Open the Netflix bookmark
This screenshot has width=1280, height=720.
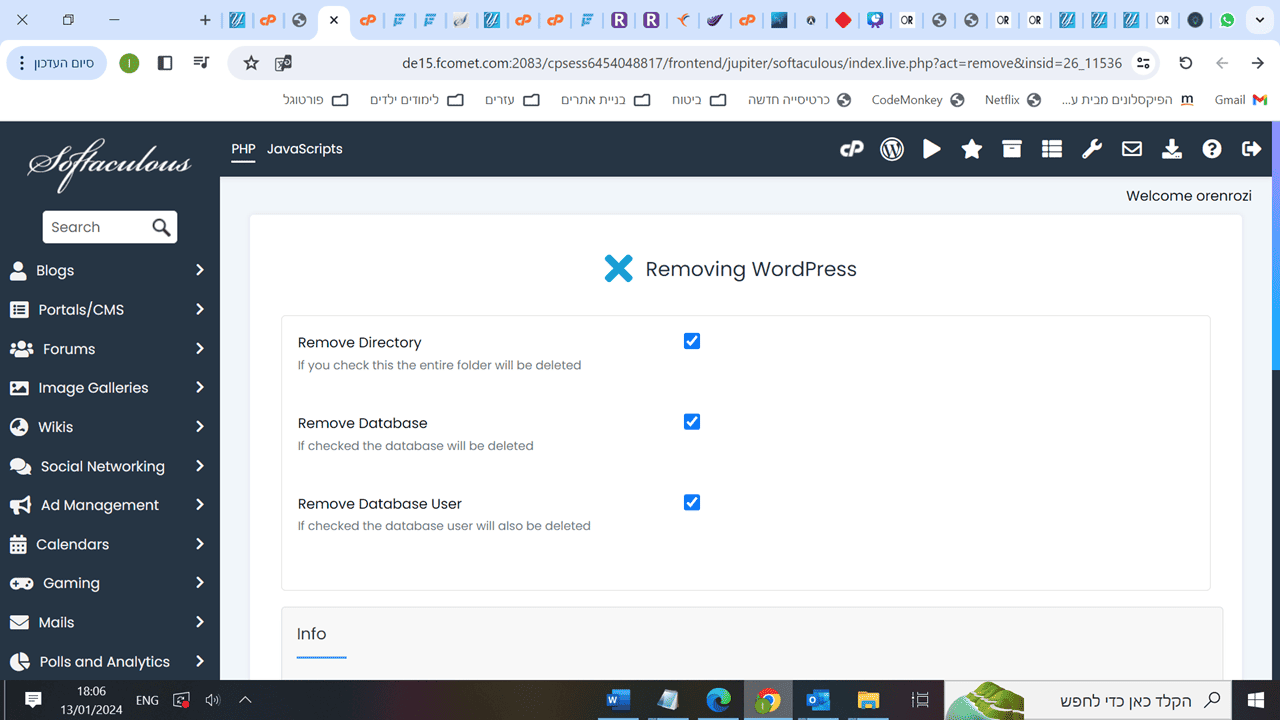click(x=1012, y=100)
